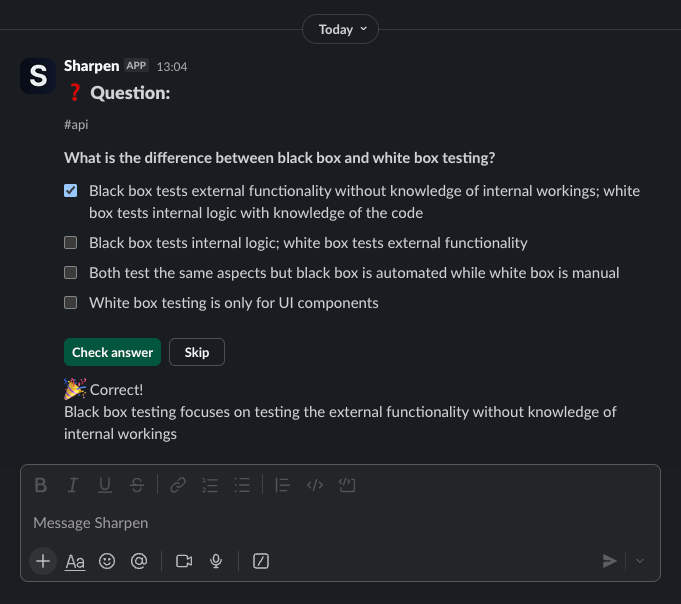The height and width of the screenshot is (604, 681).
Task: Apply blockquote formatting
Action: (283, 485)
